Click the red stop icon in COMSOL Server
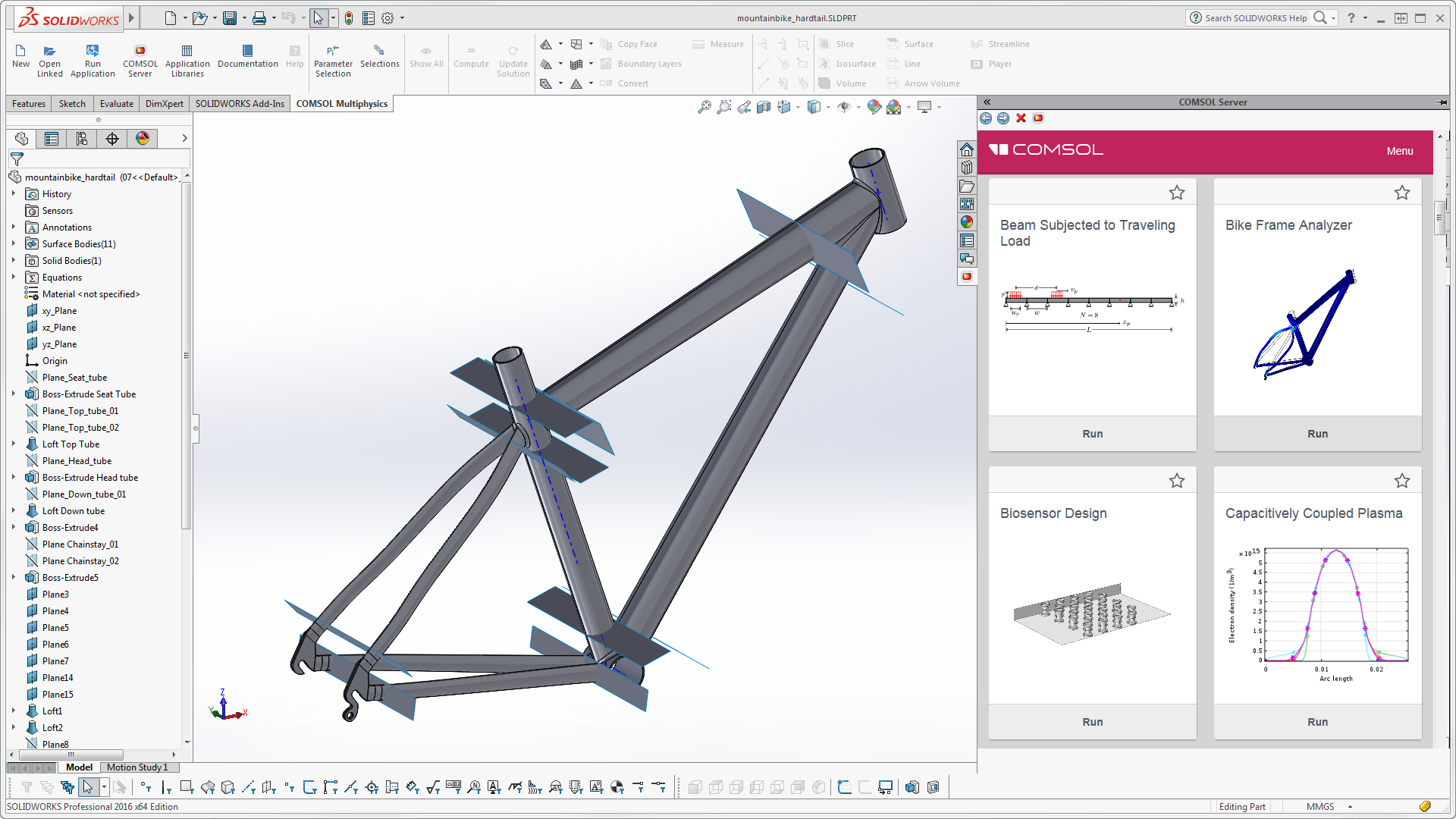 pyautogui.click(x=1021, y=118)
